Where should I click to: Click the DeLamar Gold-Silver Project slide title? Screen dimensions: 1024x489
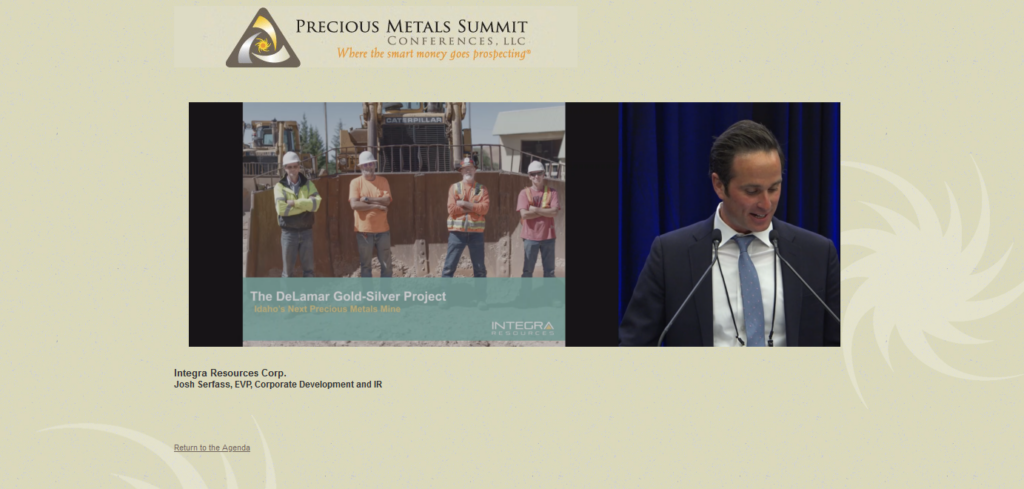tap(348, 296)
